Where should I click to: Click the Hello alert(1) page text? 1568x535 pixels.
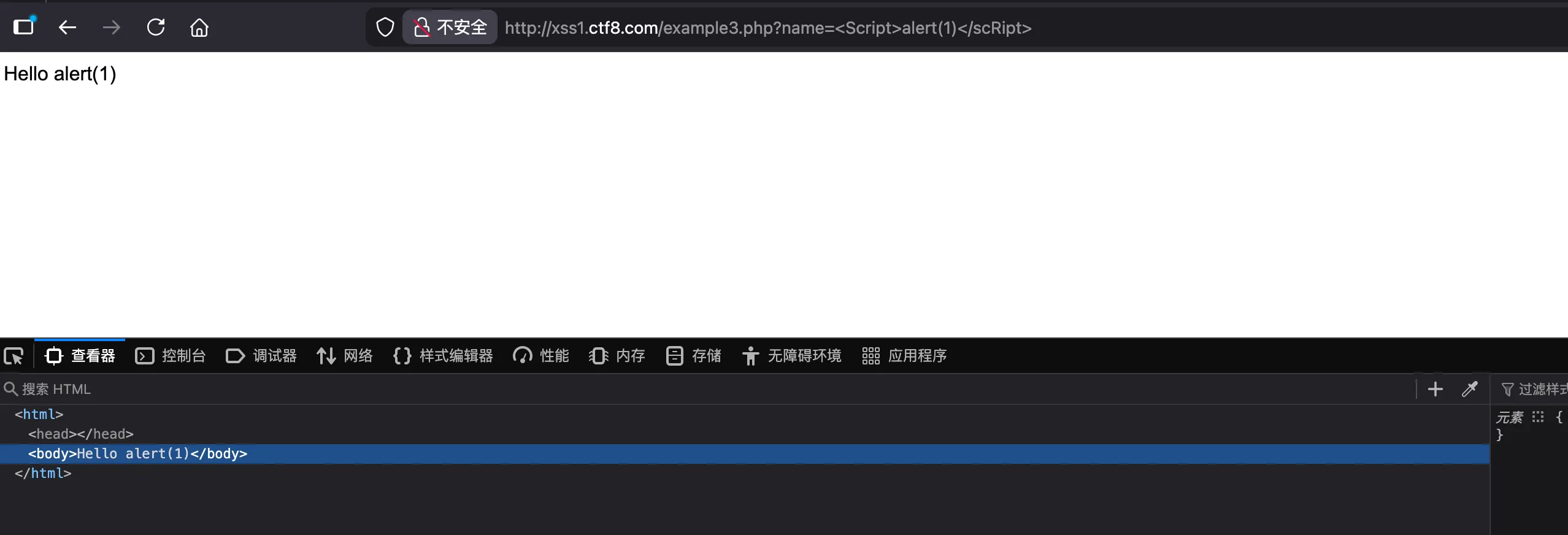click(60, 74)
